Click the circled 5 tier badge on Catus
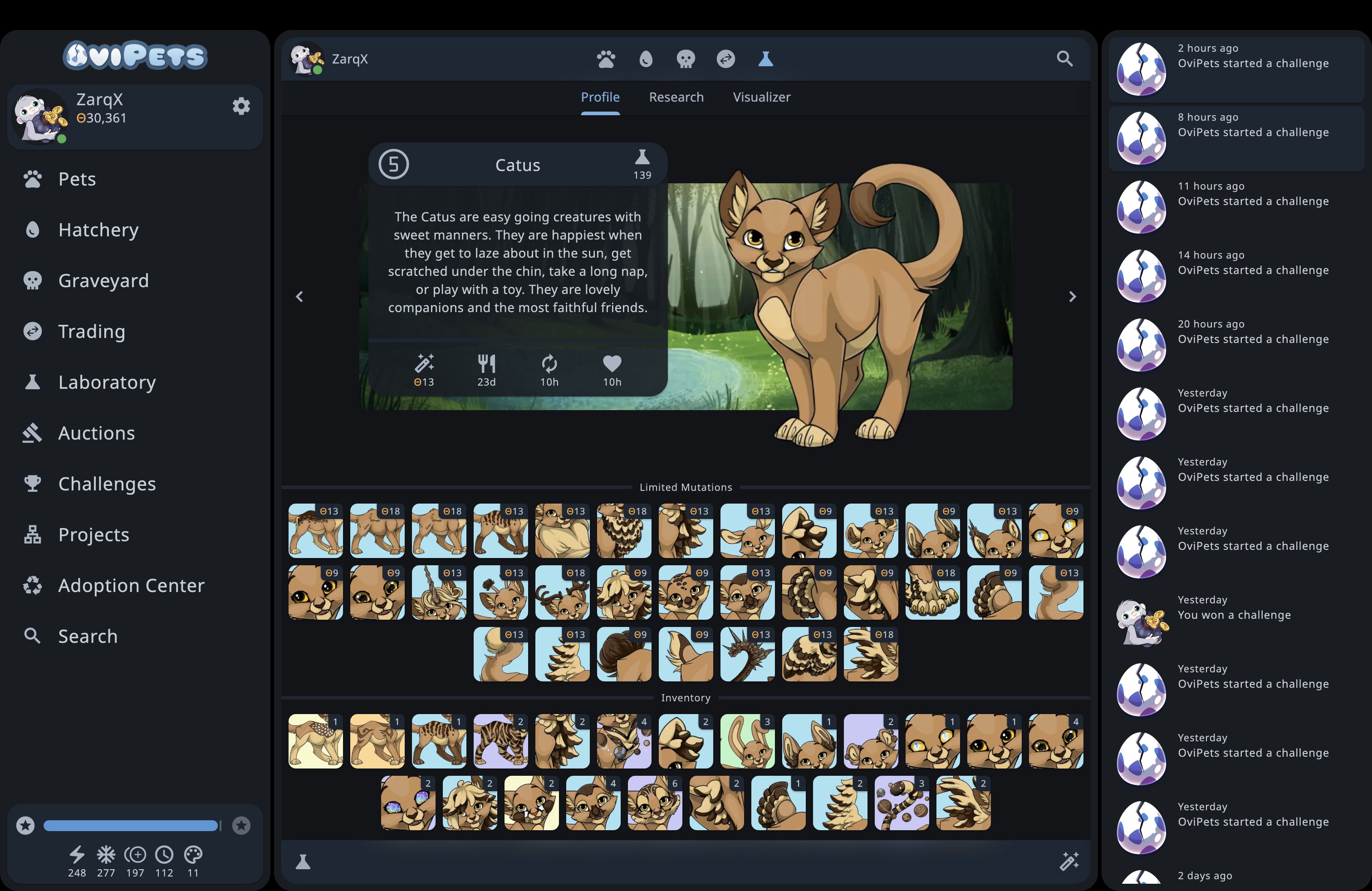The width and height of the screenshot is (1372, 891). point(394,164)
